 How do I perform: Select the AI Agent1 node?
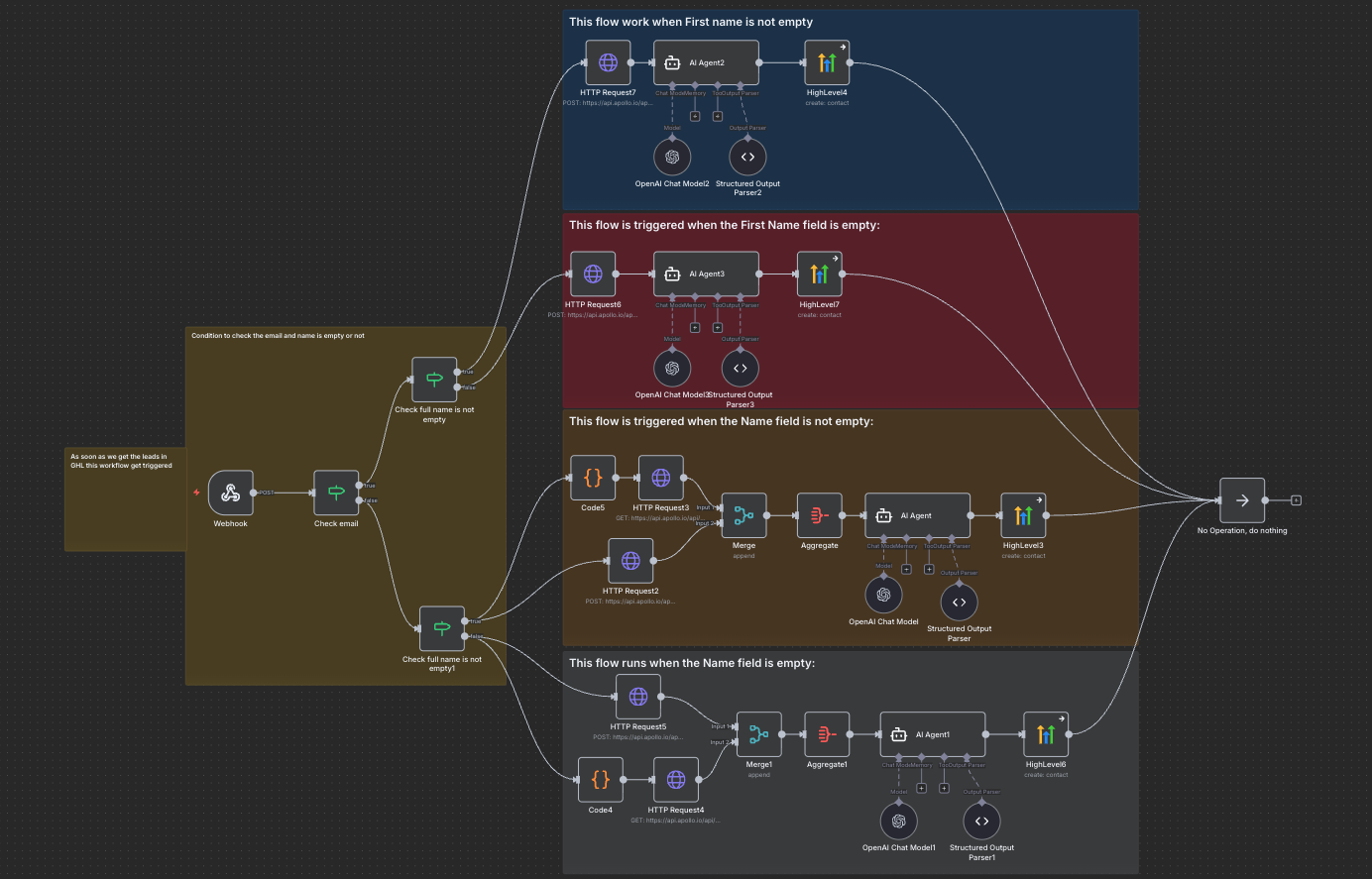(x=932, y=734)
